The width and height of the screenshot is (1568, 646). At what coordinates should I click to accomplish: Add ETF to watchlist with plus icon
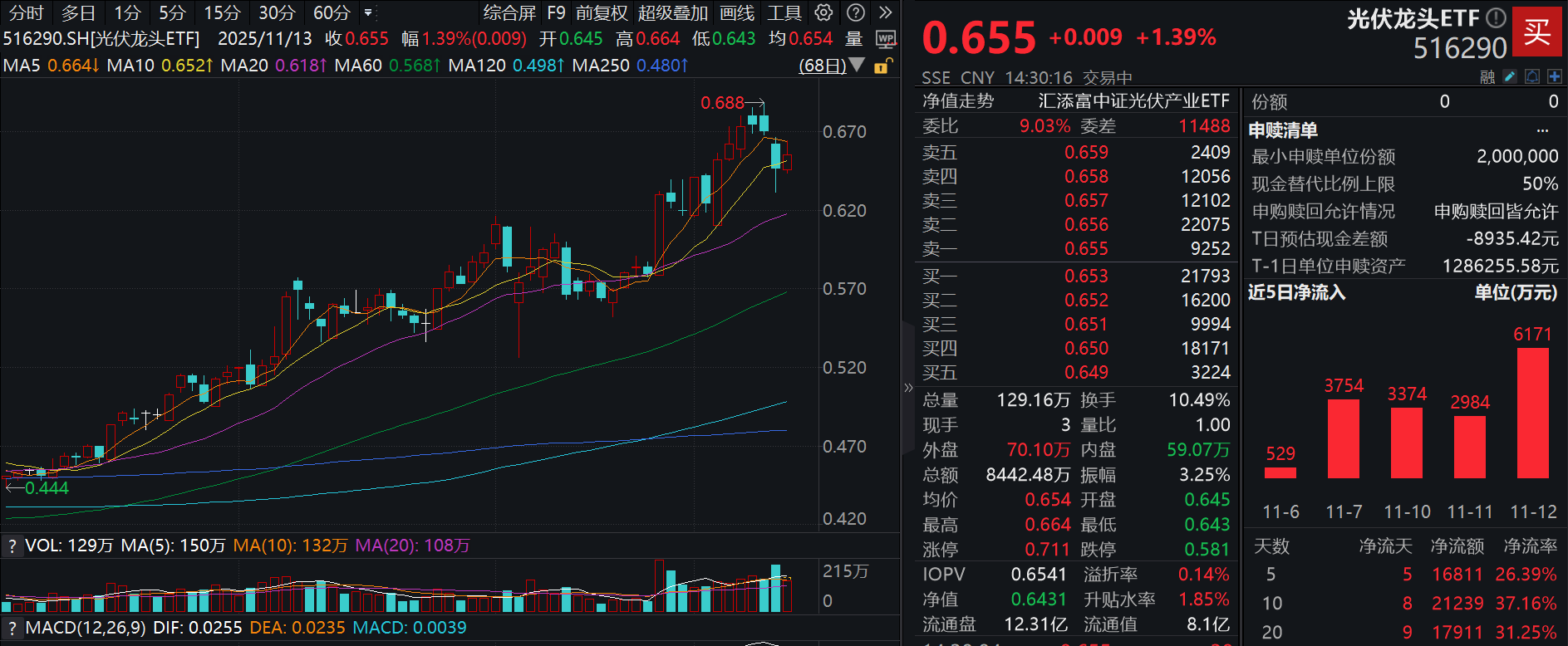tap(1554, 76)
